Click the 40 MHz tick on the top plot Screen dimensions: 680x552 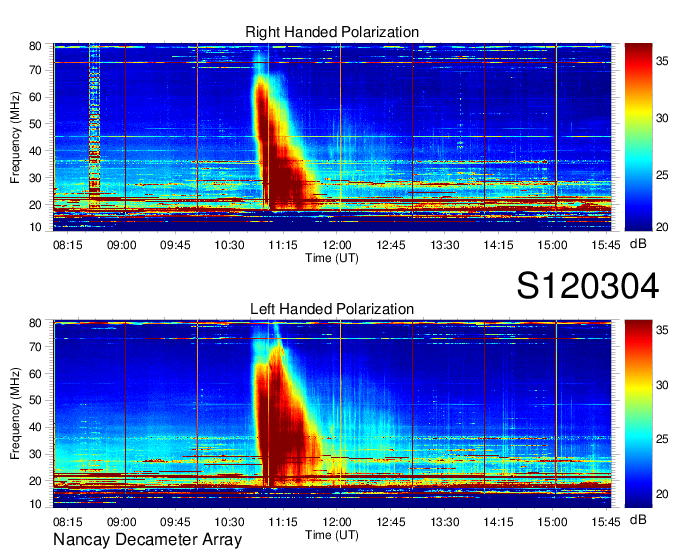pos(35,150)
